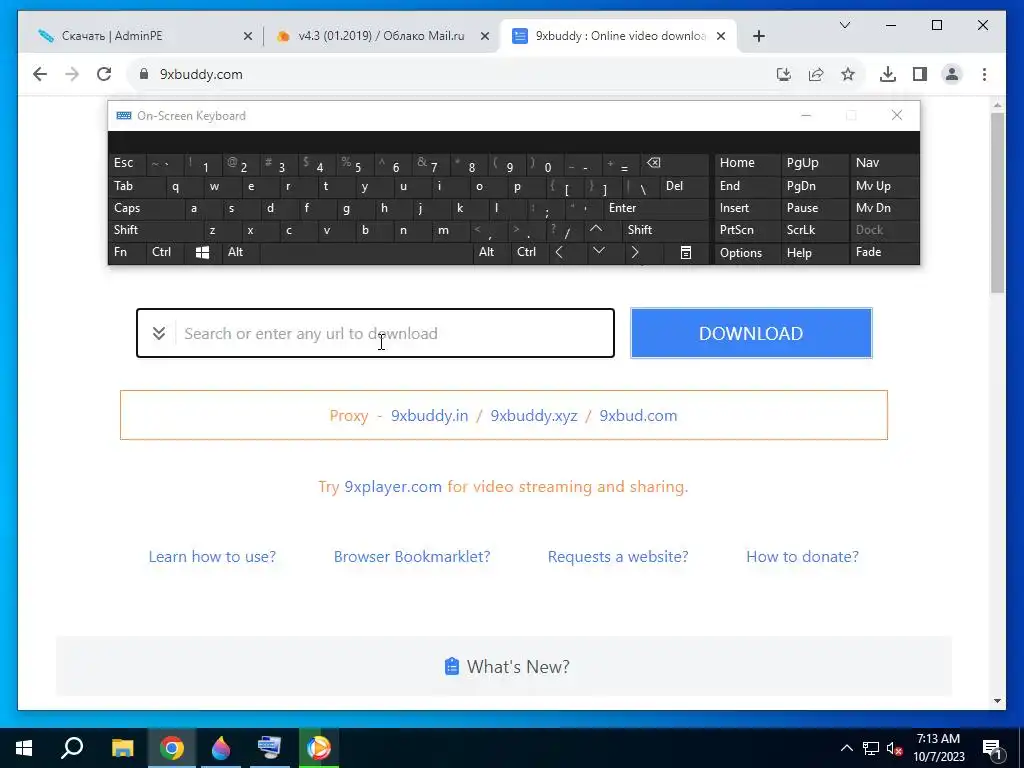The width and height of the screenshot is (1024, 768).
Task: Toggle Chrome side panel icon
Action: click(920, 74)
